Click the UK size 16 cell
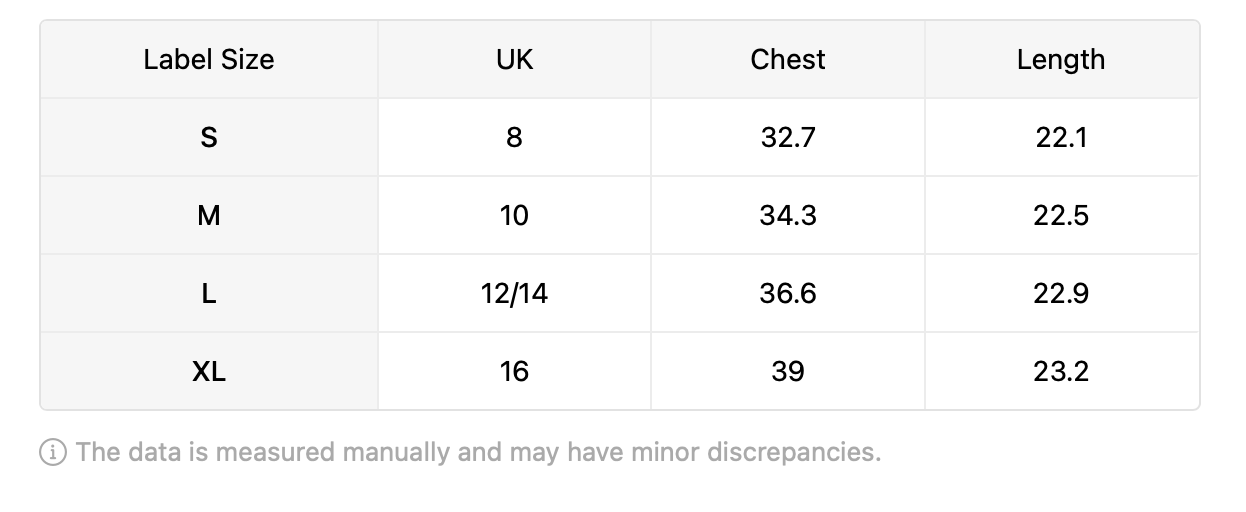This screenshot has width=1246, height=512. pos(514,371)
